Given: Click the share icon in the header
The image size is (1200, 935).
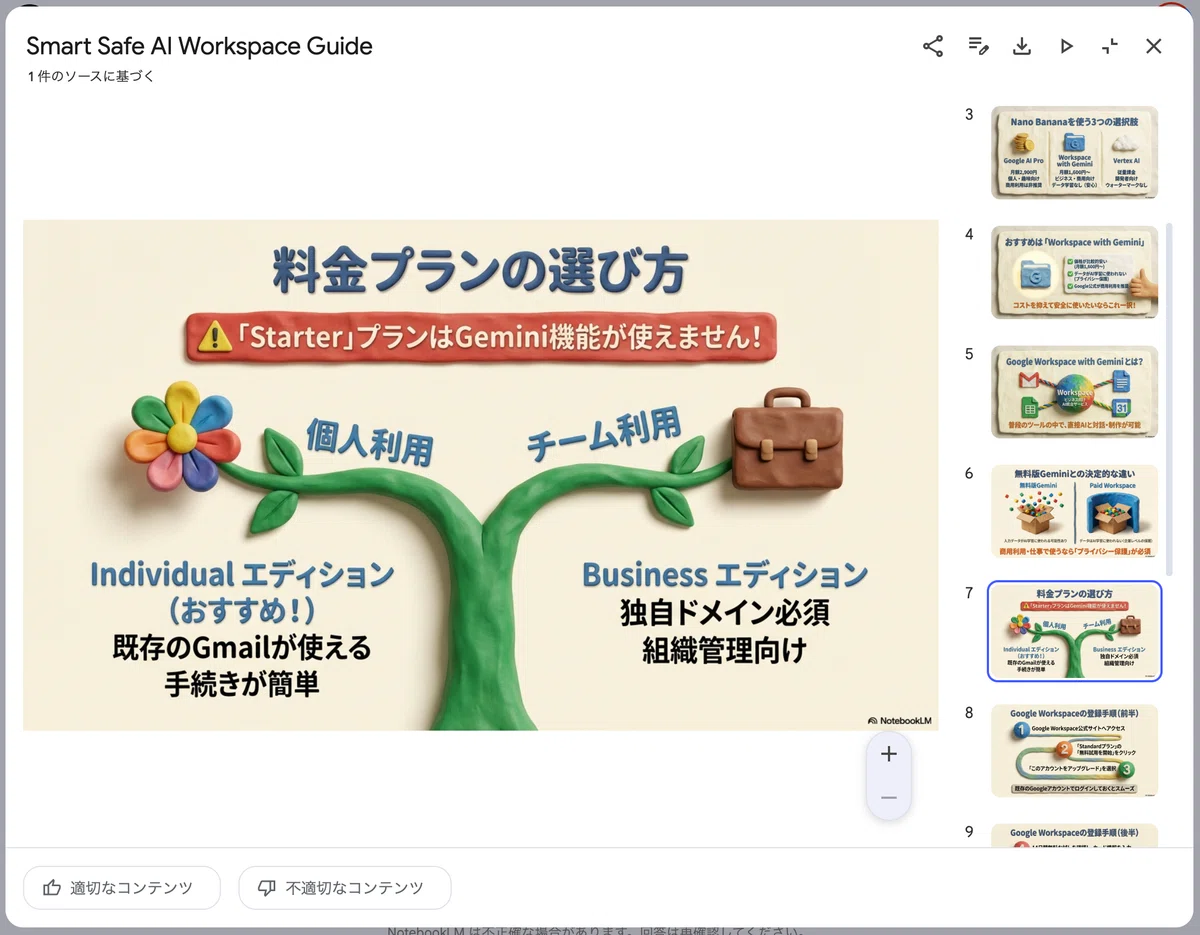Looking at the screenshot, I should (933, 46).
